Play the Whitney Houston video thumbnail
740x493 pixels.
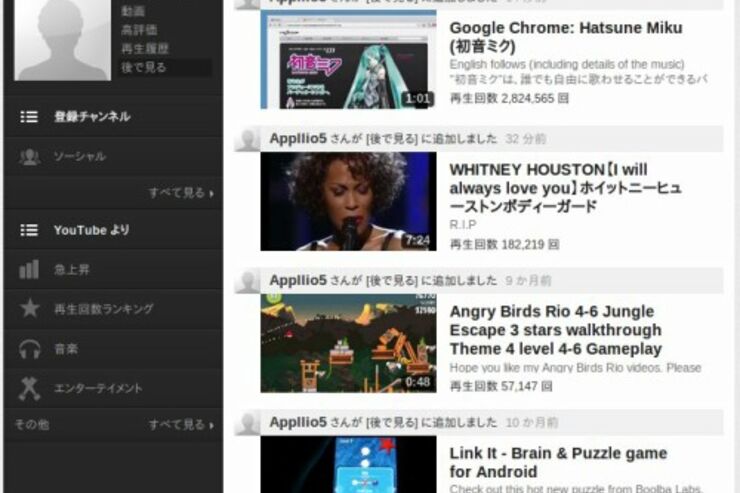tap(348, 201)
